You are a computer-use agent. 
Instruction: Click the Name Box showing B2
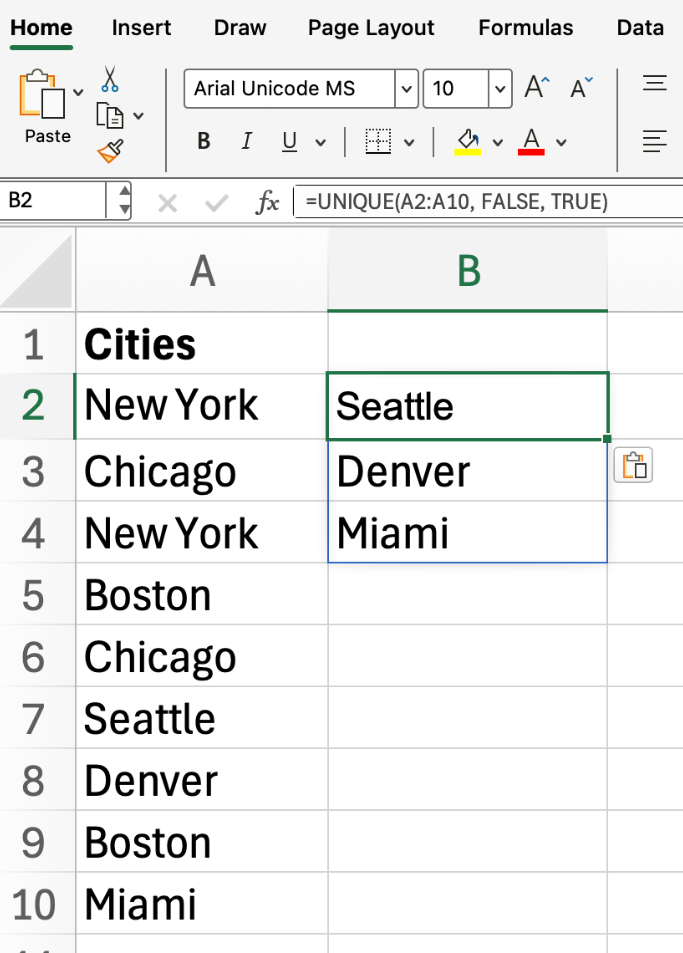[x=55, y=201]
